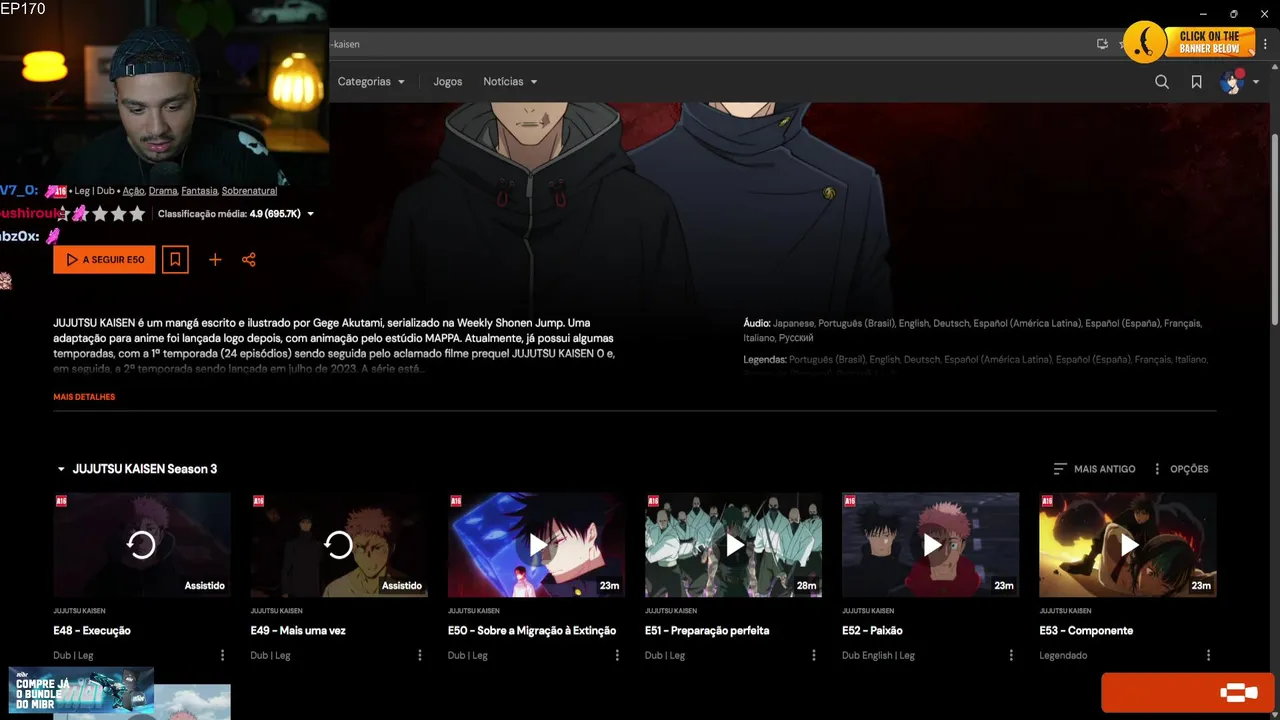Open more options for E49 - Mais uma vez
The image size is (1280, 720).
coord(419,655)
